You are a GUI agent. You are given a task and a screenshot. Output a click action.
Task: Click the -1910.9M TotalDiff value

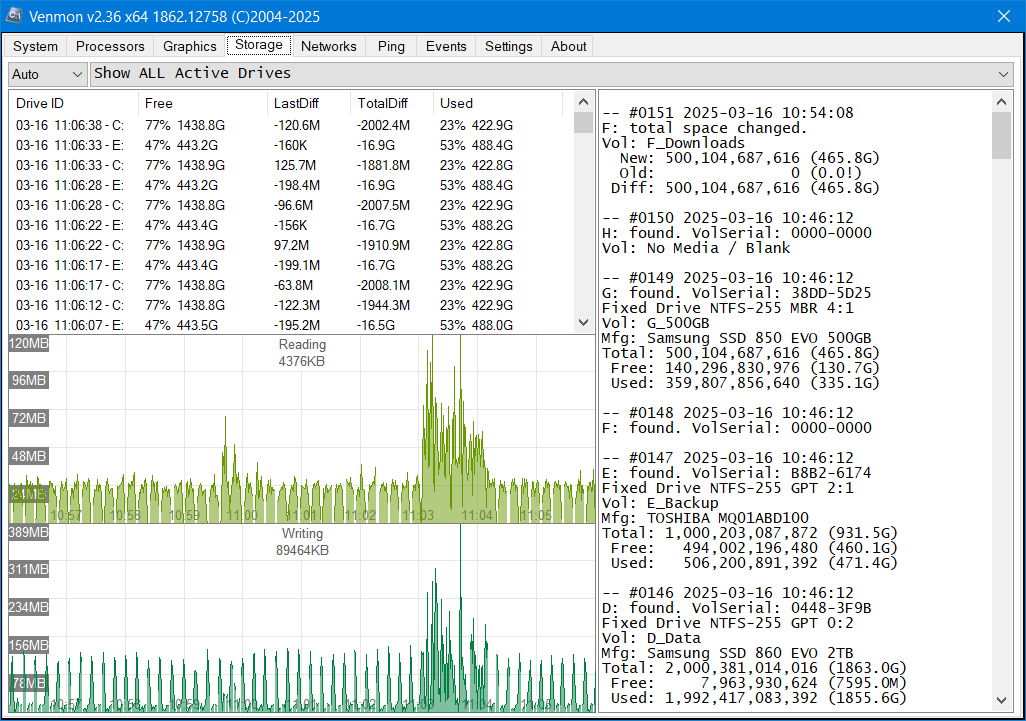(383, 245)
